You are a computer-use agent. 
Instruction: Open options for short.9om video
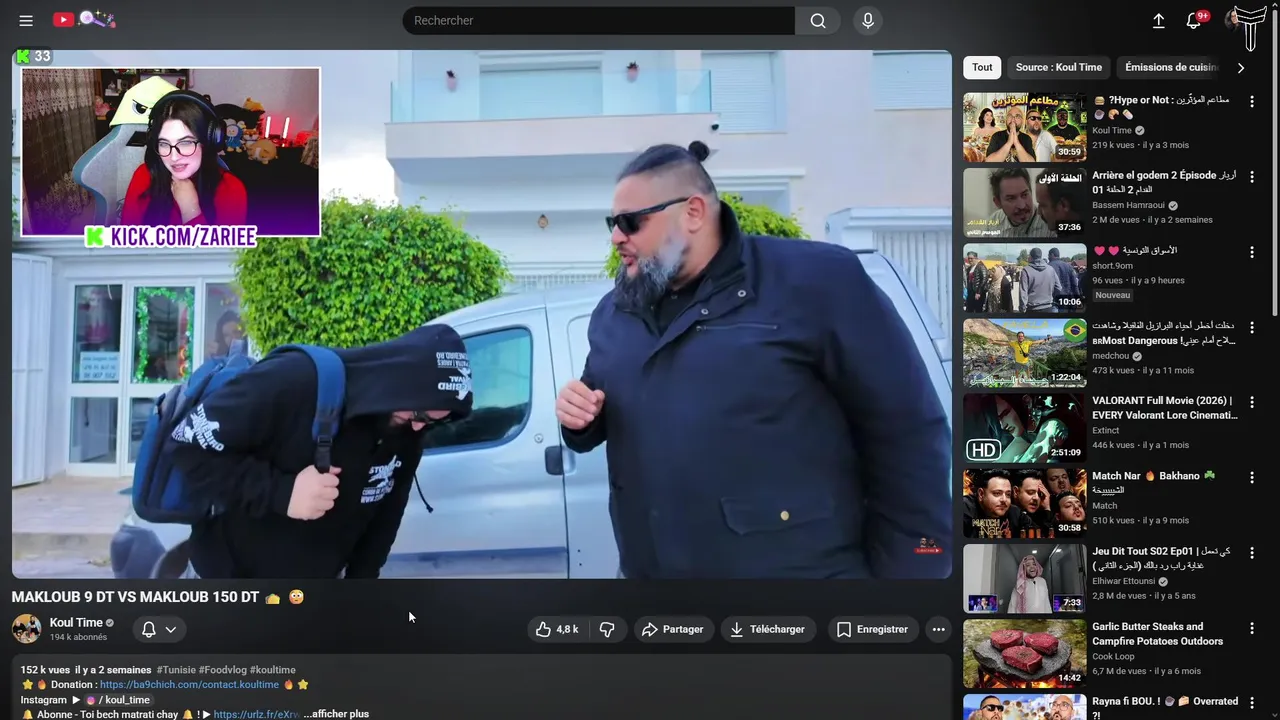click(1252, 252)
